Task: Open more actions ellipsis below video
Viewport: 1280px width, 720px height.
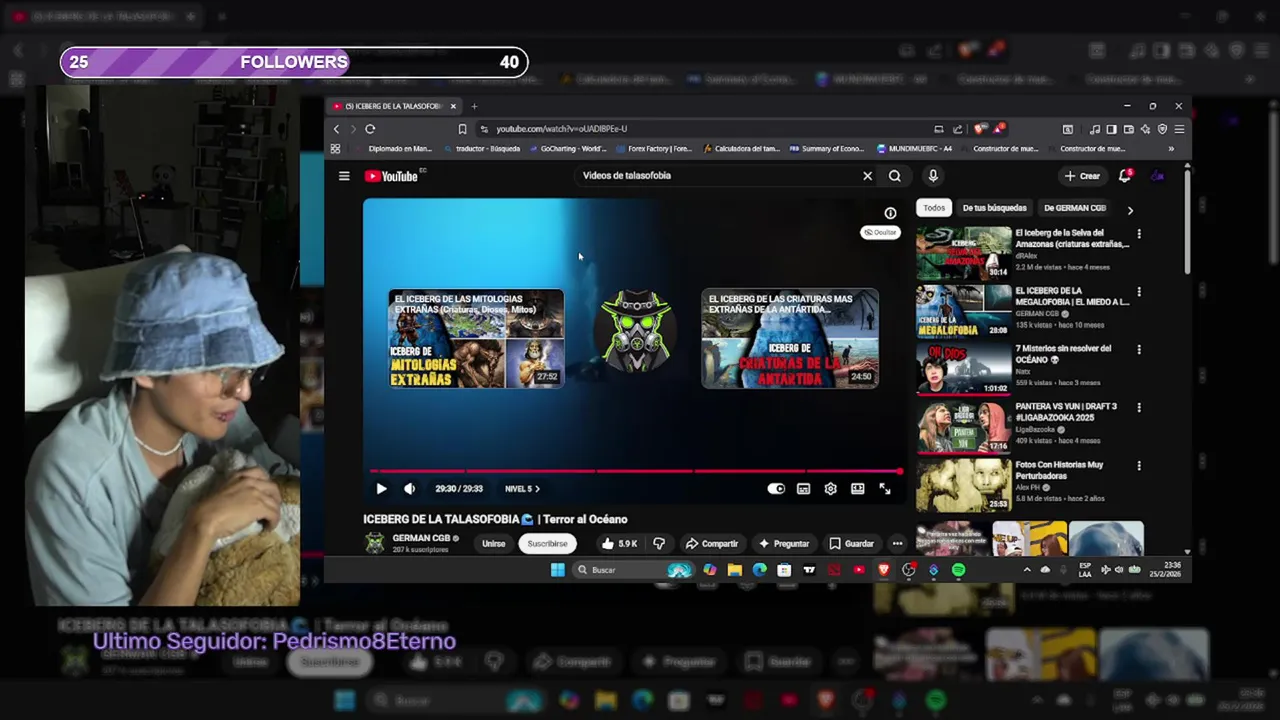Action: 897,544
